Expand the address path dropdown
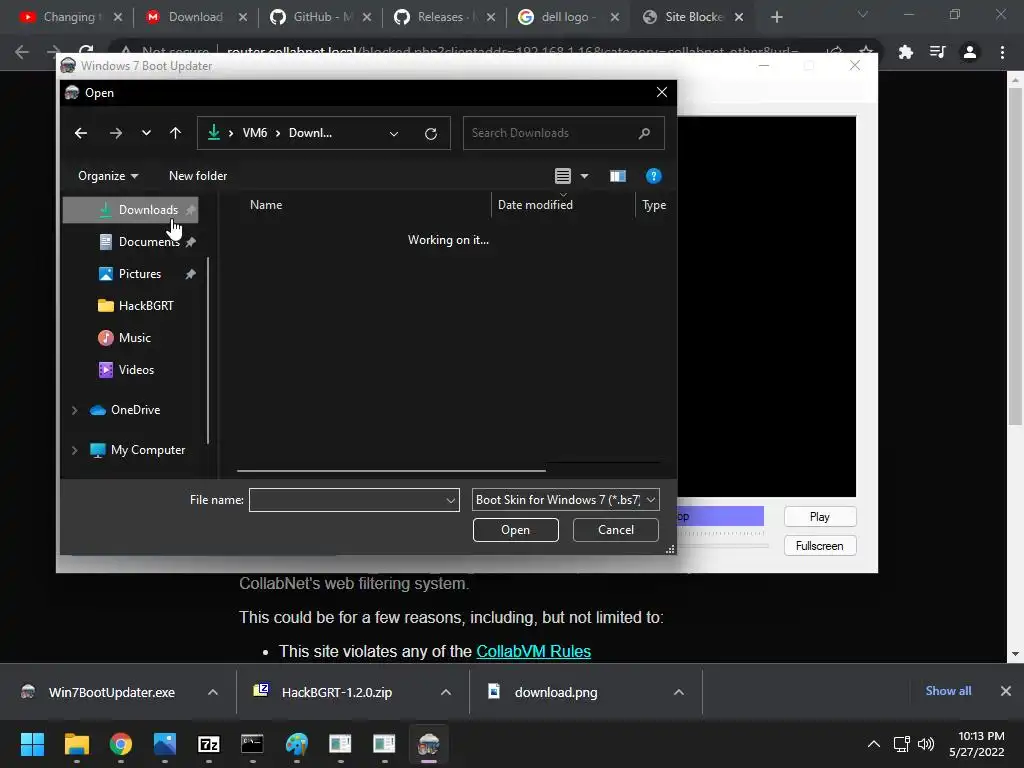1024x768 pixels. click(394, 133)
